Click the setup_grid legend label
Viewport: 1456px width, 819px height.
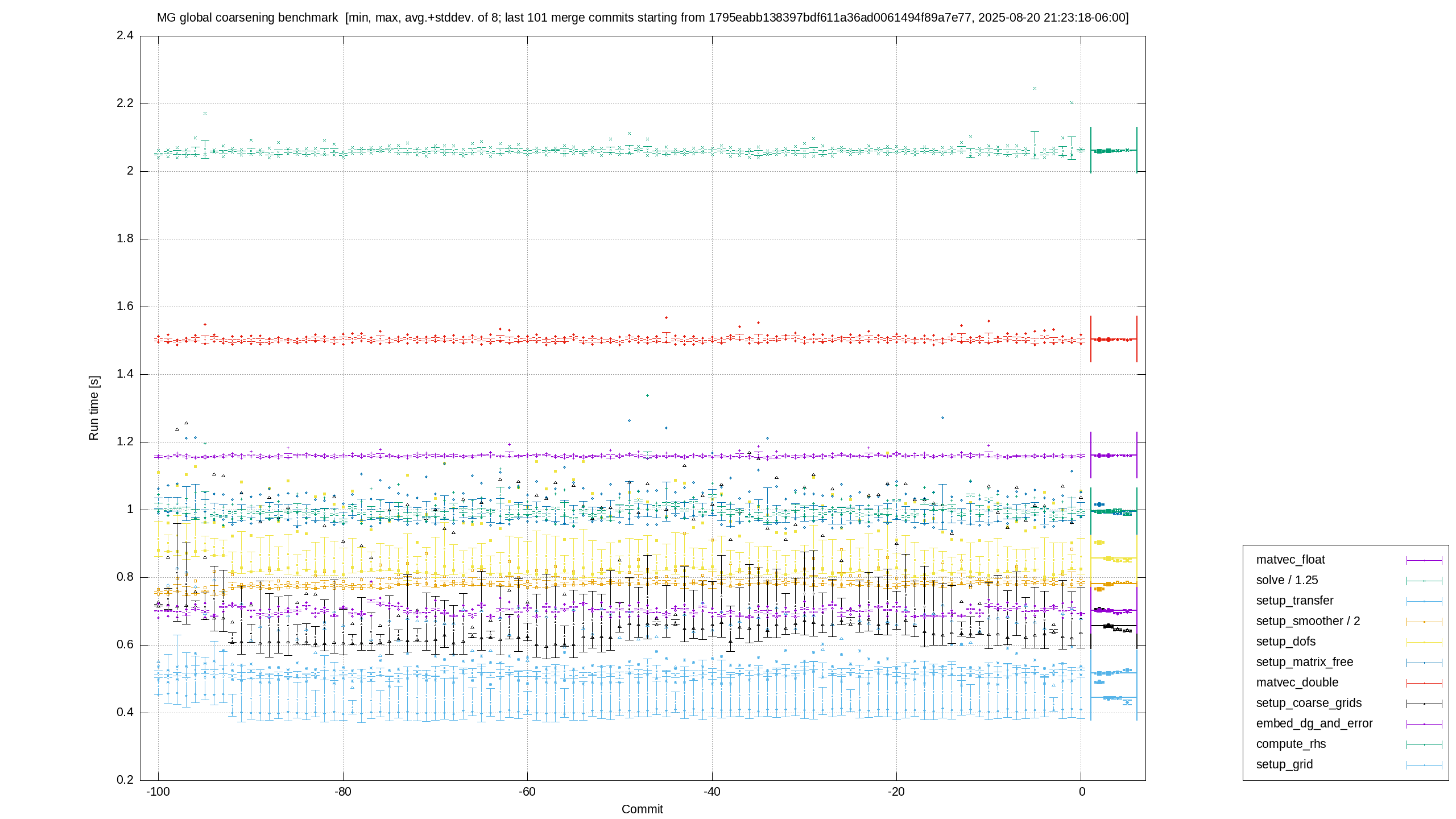click(x=1284, y=764)
